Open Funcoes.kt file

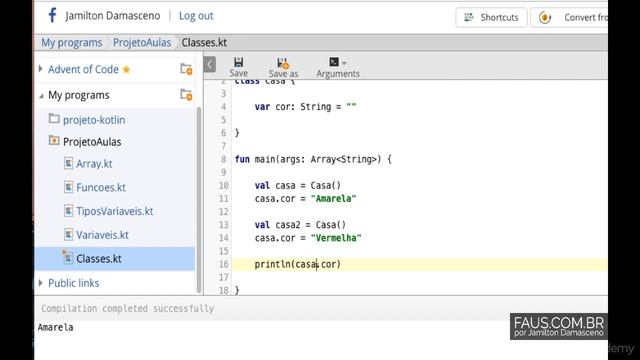101,187
